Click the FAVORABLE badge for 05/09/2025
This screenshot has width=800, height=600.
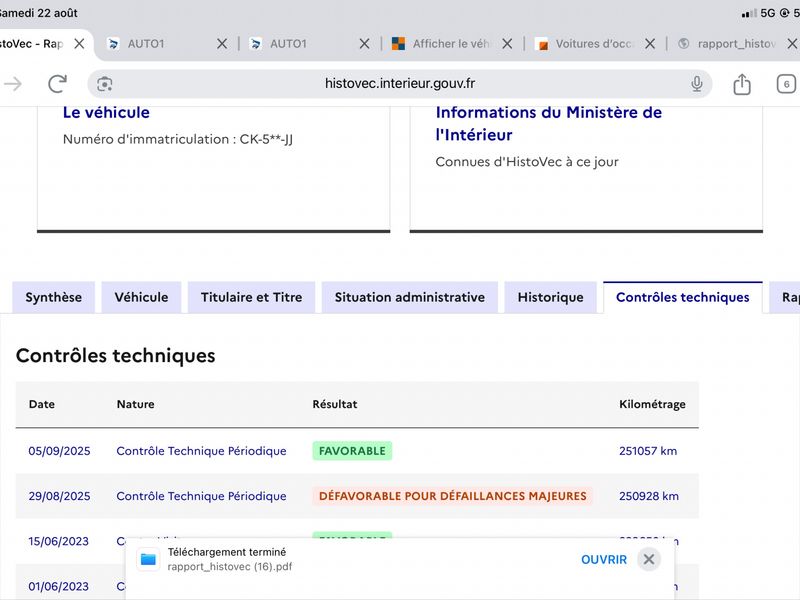[352, 451]
